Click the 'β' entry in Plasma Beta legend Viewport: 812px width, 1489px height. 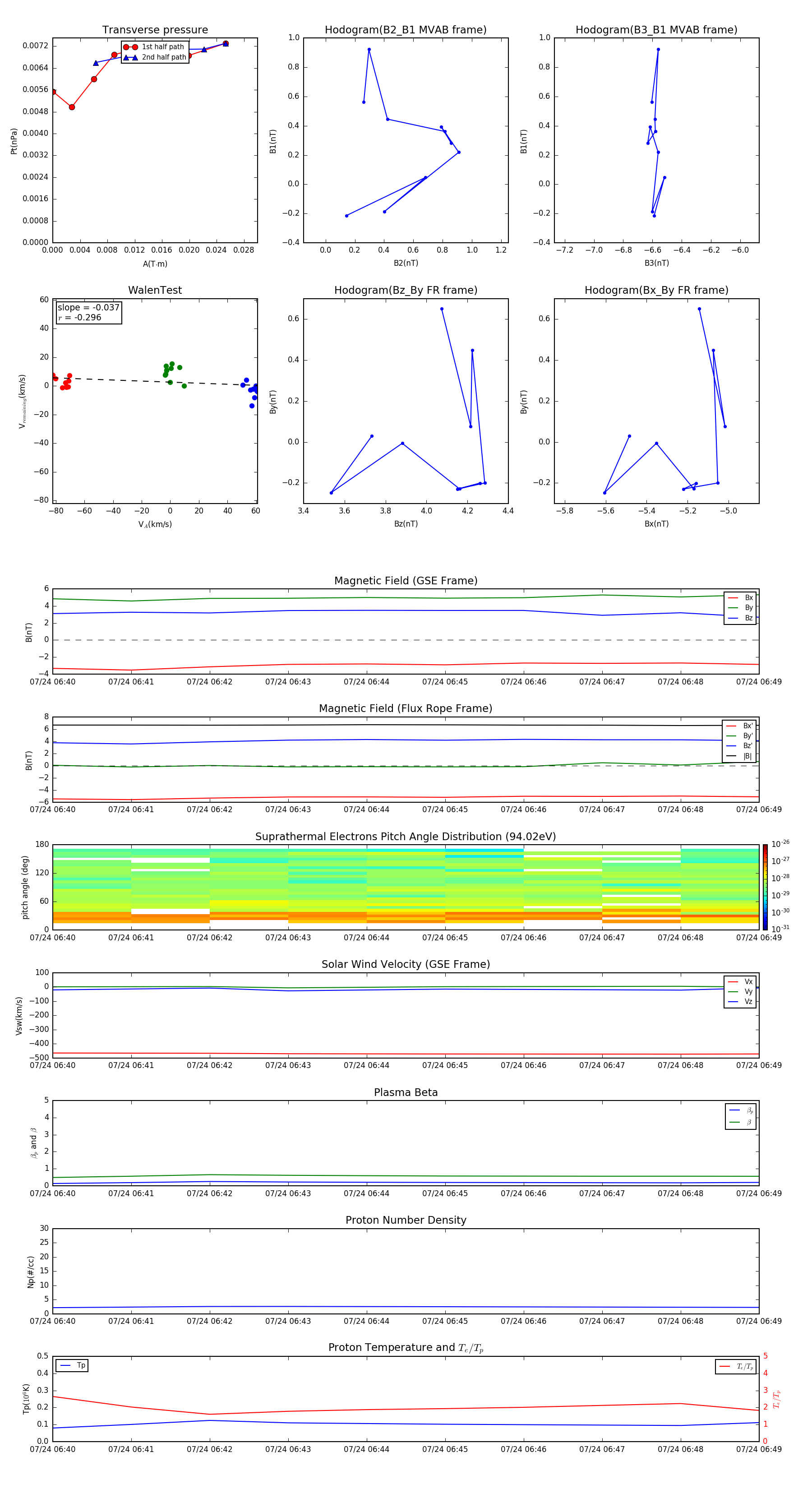click(x=741, y=1122)
